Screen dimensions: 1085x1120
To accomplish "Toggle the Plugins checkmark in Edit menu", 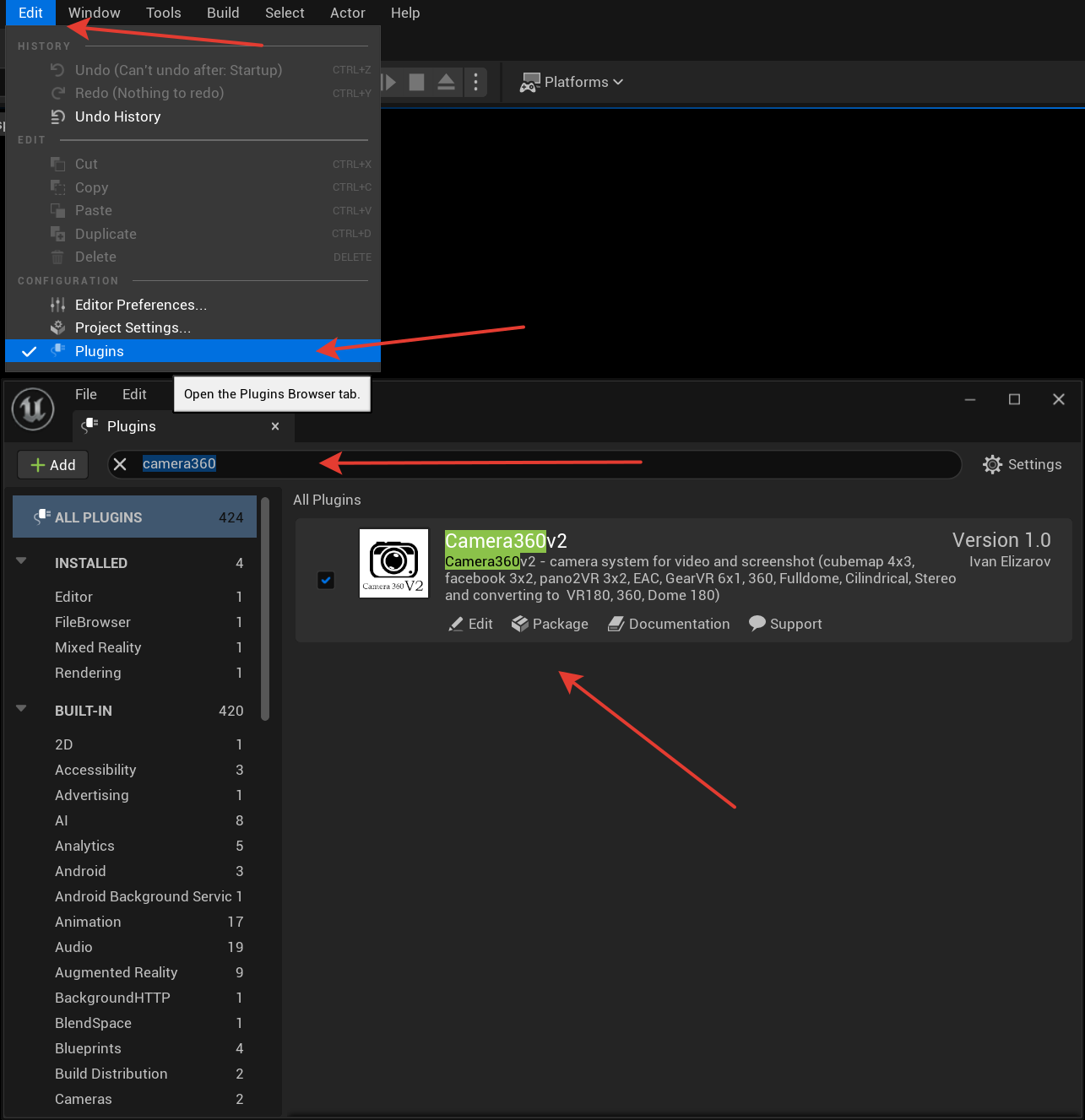I will (x=29, y=351).
